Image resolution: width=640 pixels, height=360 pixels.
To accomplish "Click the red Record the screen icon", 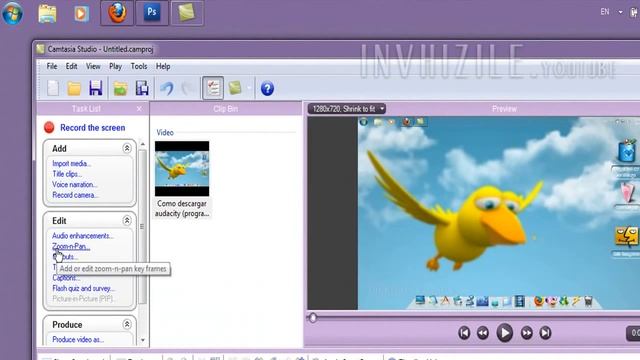I will pos(49,127).
